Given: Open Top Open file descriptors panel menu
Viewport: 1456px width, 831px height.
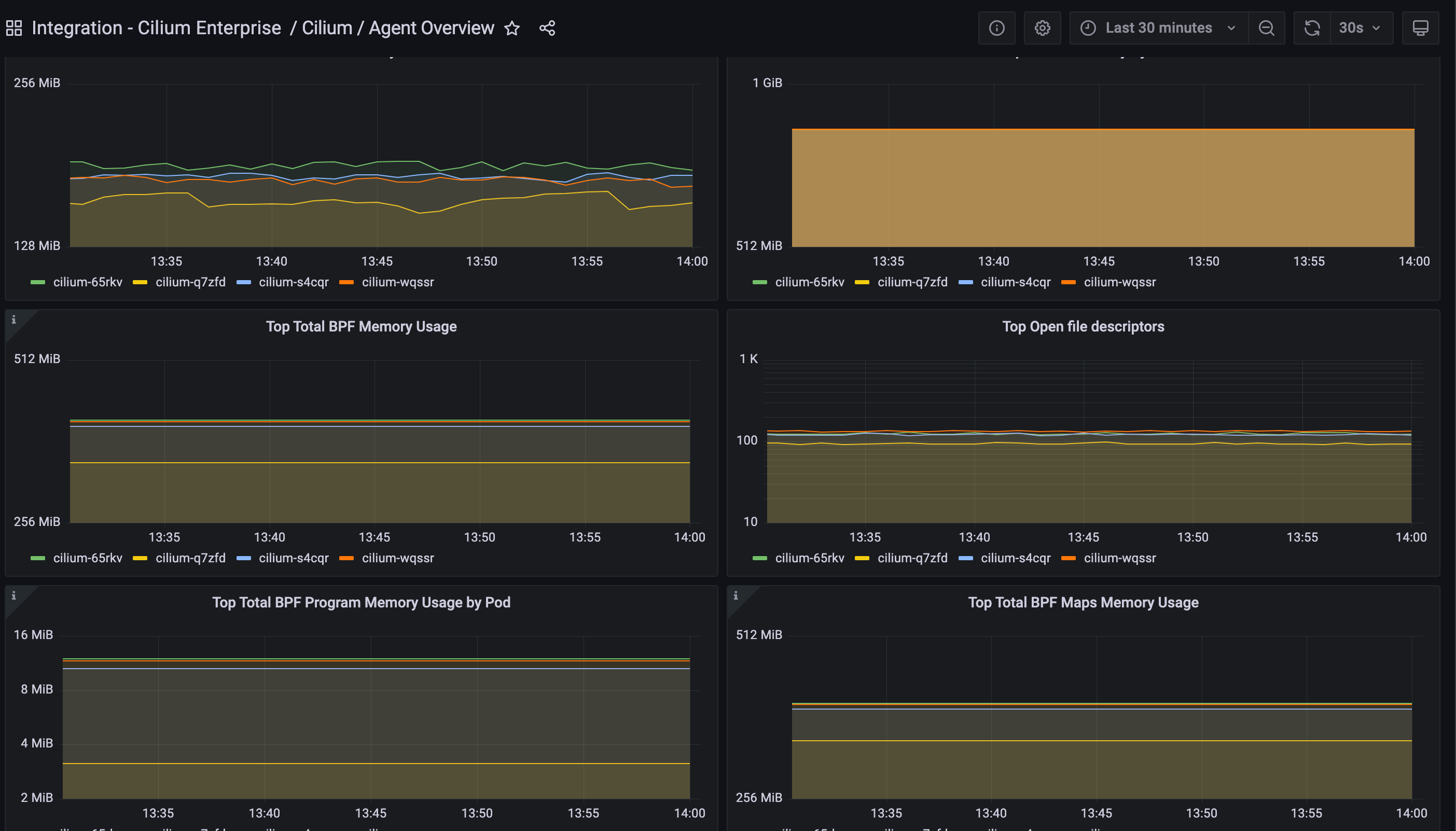Looking at the screenshot, I should (1083, 326).
